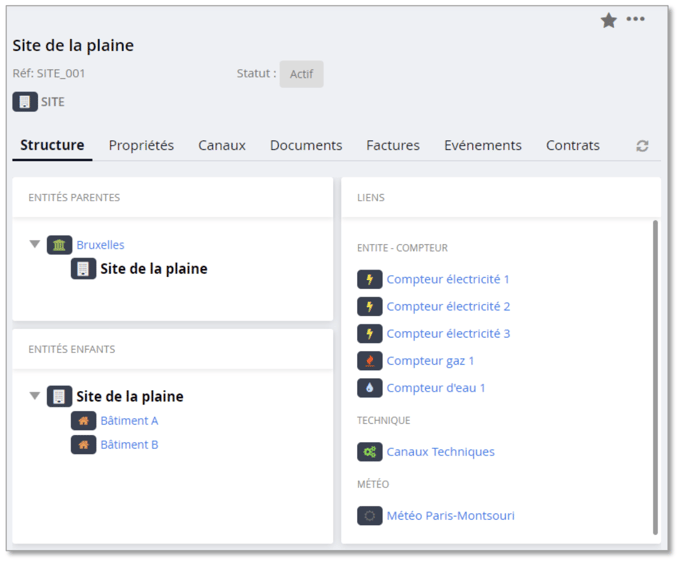
Task: Open the Factures tab
Action: click(393, 145)
